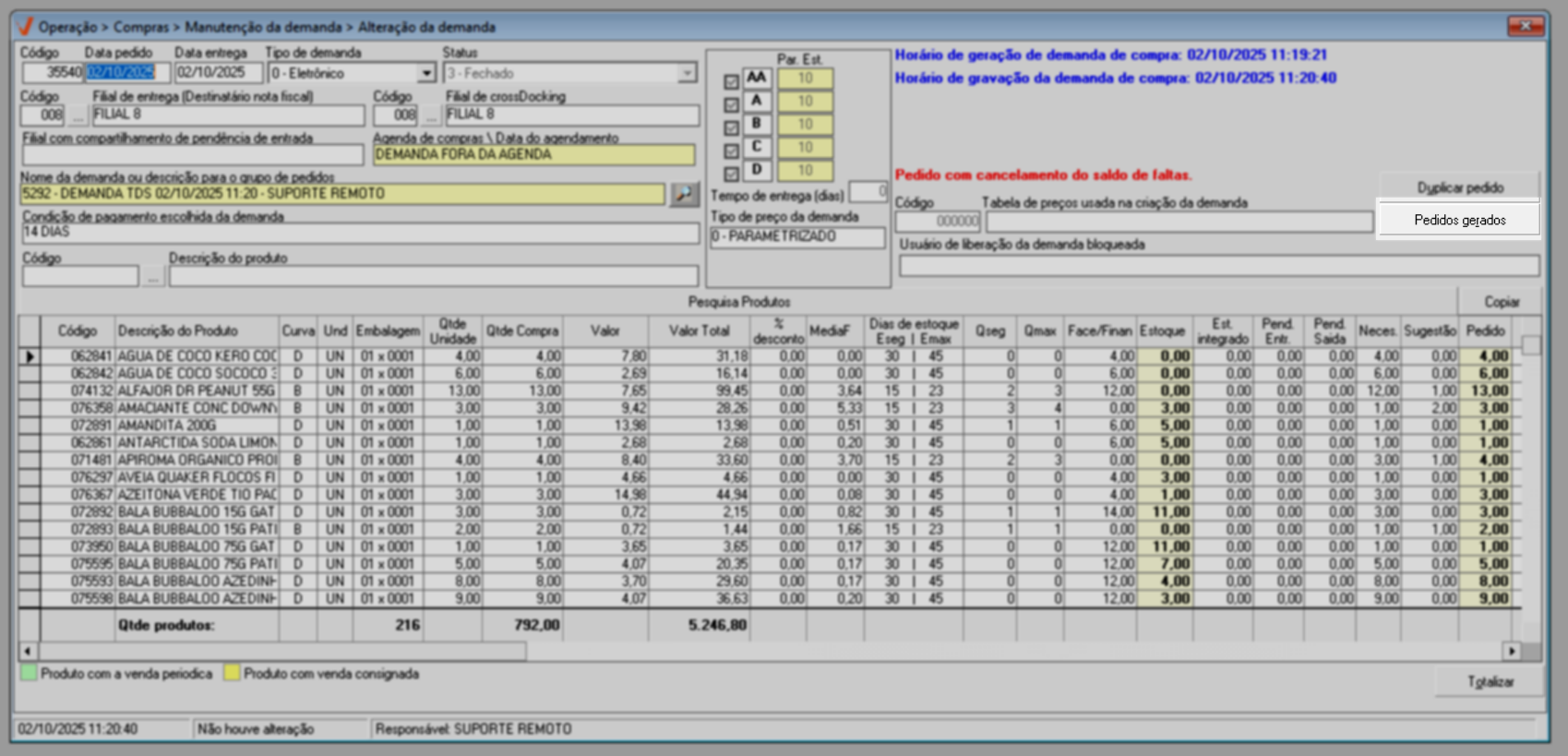This screenshot has width=1568, height=756.
Task: Click the Agenda de compras field
Action: click(x=533, y=155)
